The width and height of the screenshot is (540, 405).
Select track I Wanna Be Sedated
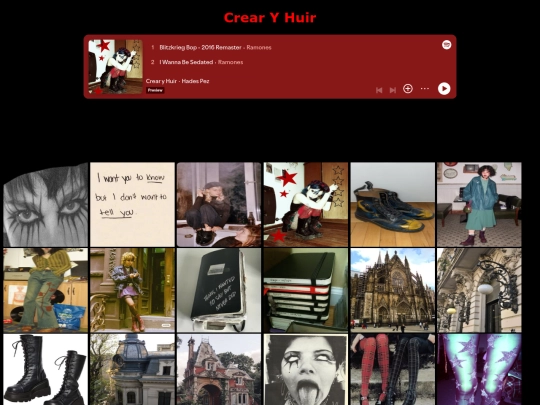186,62
